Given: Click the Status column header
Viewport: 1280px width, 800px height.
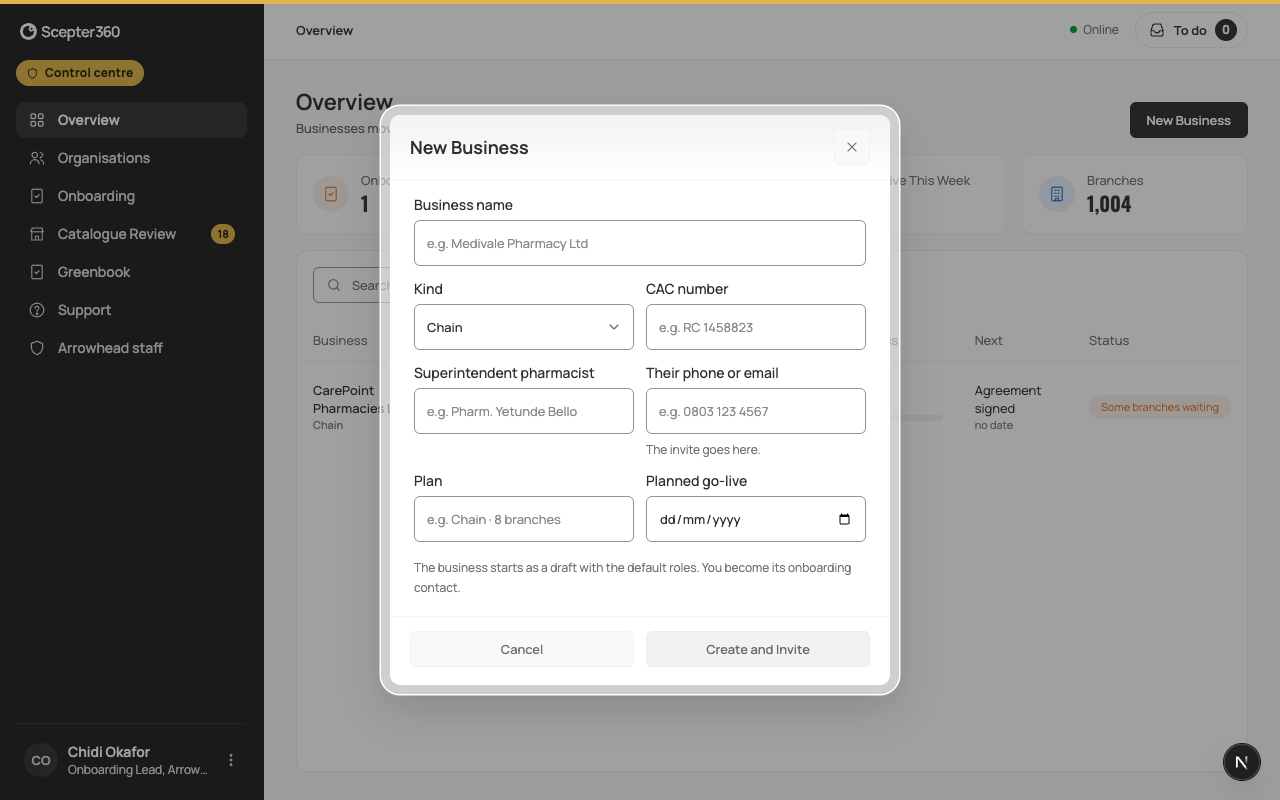Looking at the screenshot, I should tap(1109, 341).
